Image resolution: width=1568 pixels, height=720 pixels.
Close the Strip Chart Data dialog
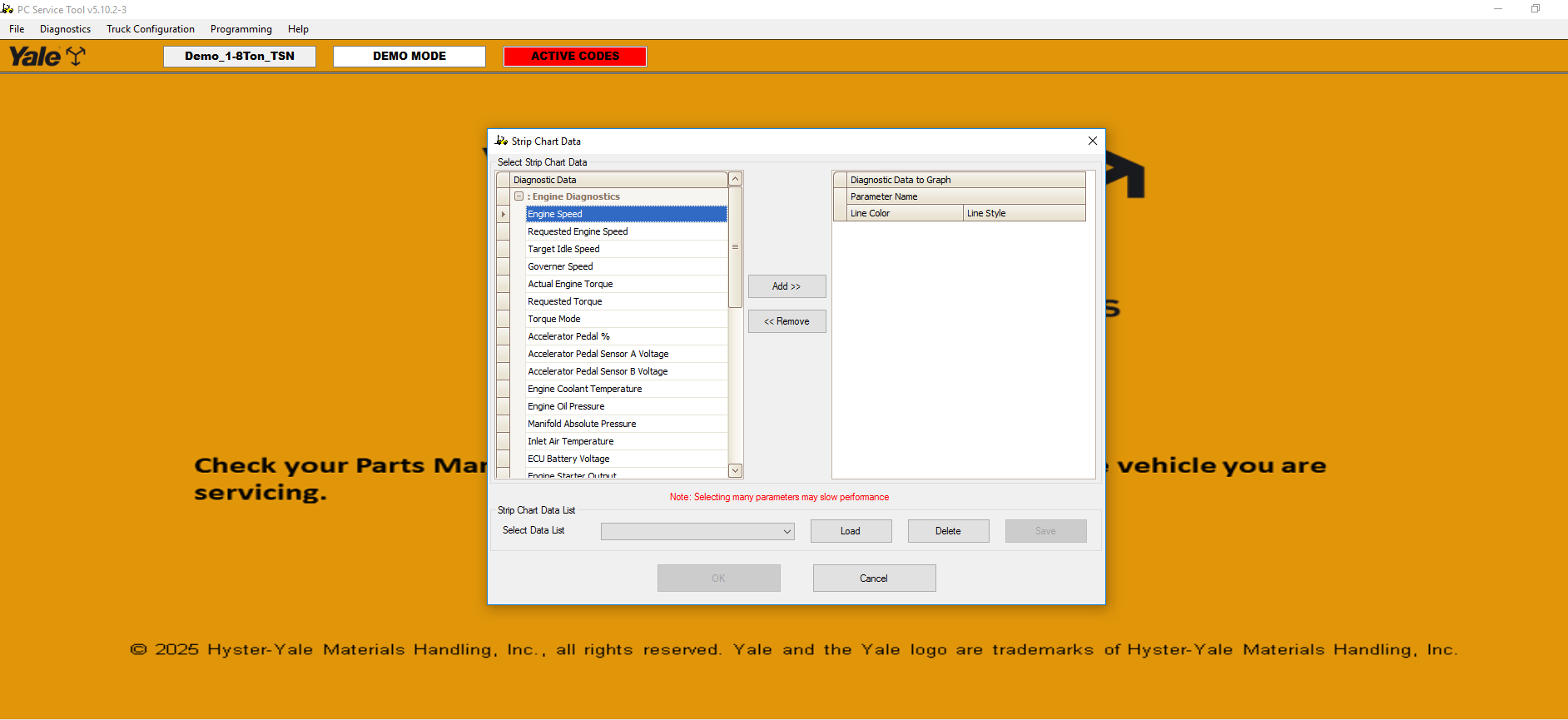point(1092,141)
